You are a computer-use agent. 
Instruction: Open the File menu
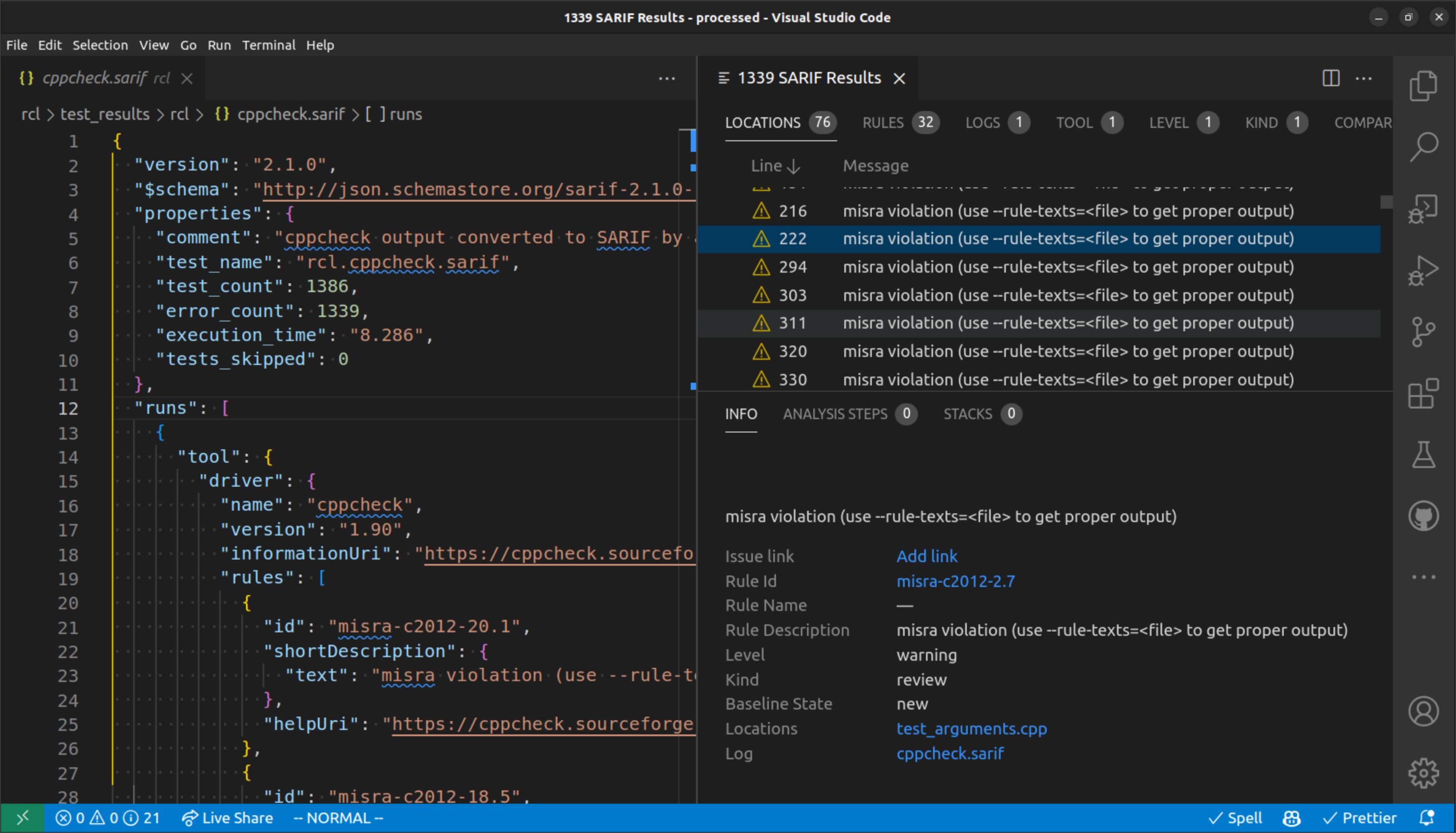pos(16,45)
